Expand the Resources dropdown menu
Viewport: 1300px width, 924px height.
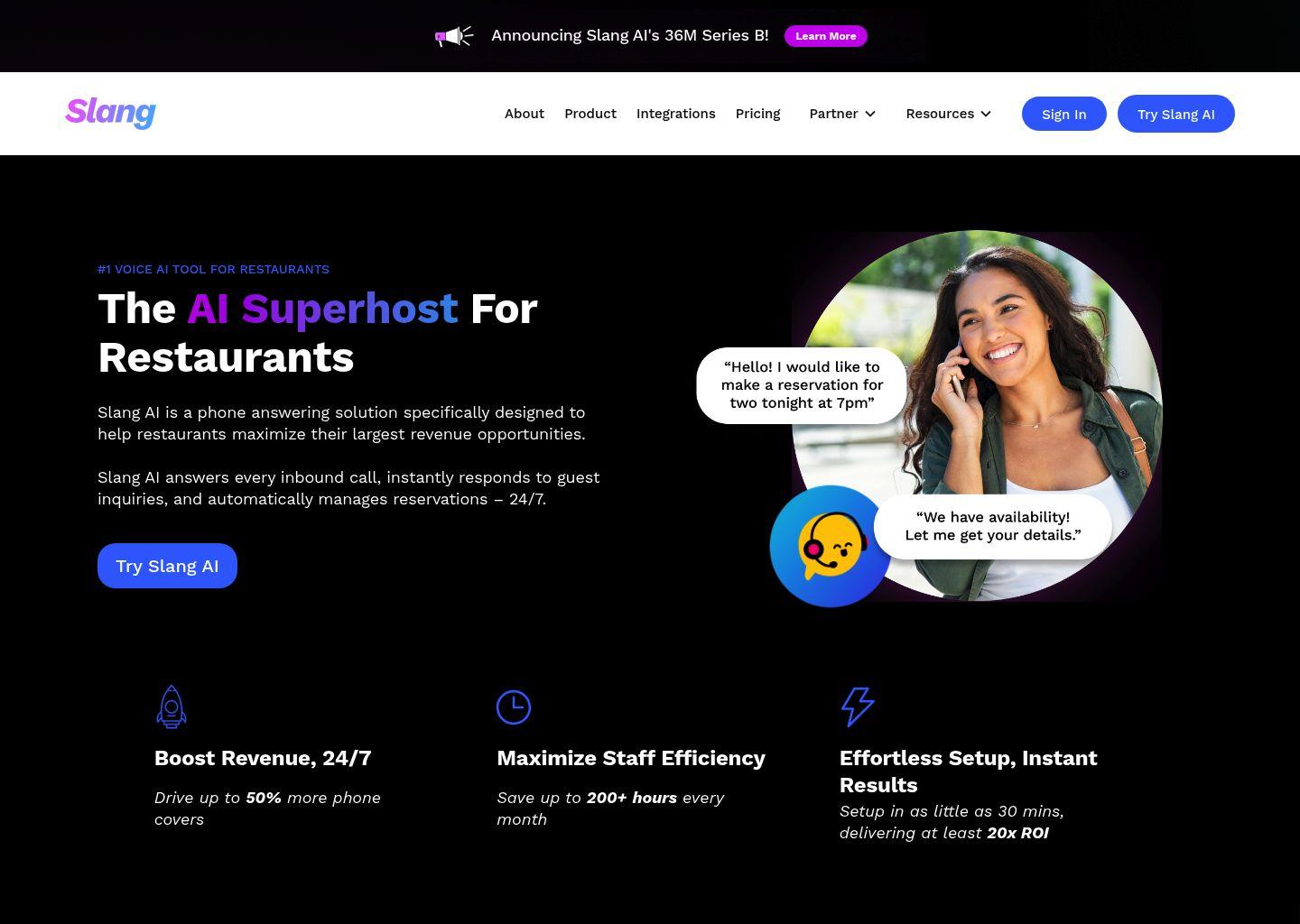[x=948, y=114]
